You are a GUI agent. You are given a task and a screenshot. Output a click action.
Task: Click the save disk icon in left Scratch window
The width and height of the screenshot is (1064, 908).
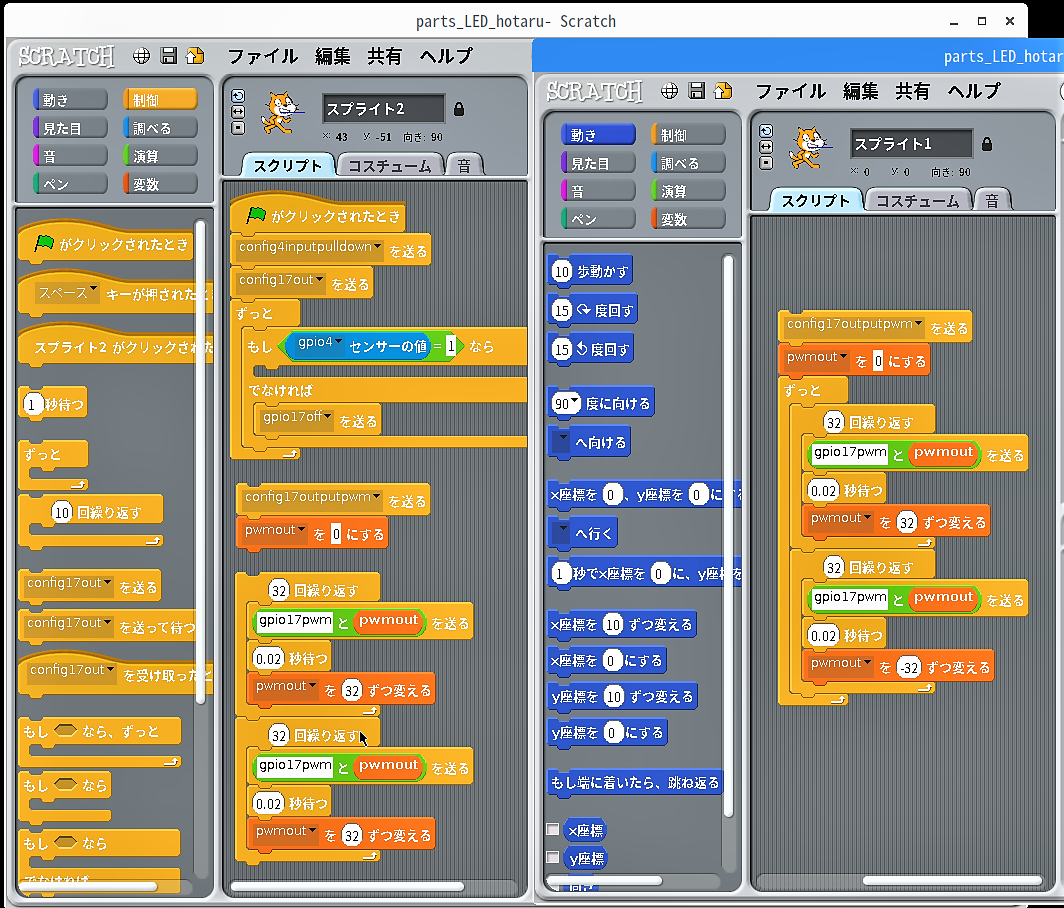(168, 56)
